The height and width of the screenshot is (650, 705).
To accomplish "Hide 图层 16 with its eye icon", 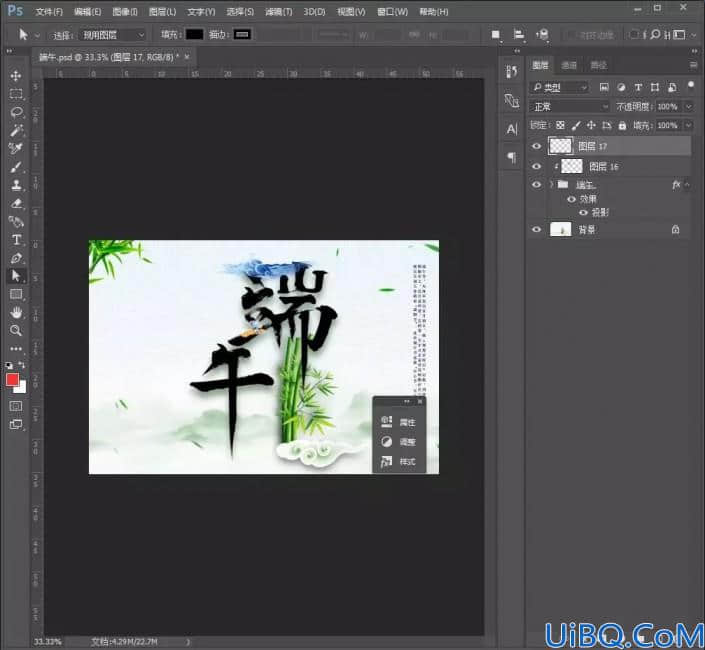I will (x=536, y=166).
